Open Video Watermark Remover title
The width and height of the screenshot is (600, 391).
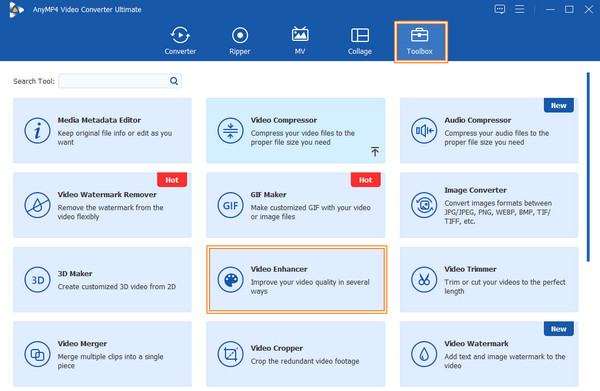click(107, 195)
